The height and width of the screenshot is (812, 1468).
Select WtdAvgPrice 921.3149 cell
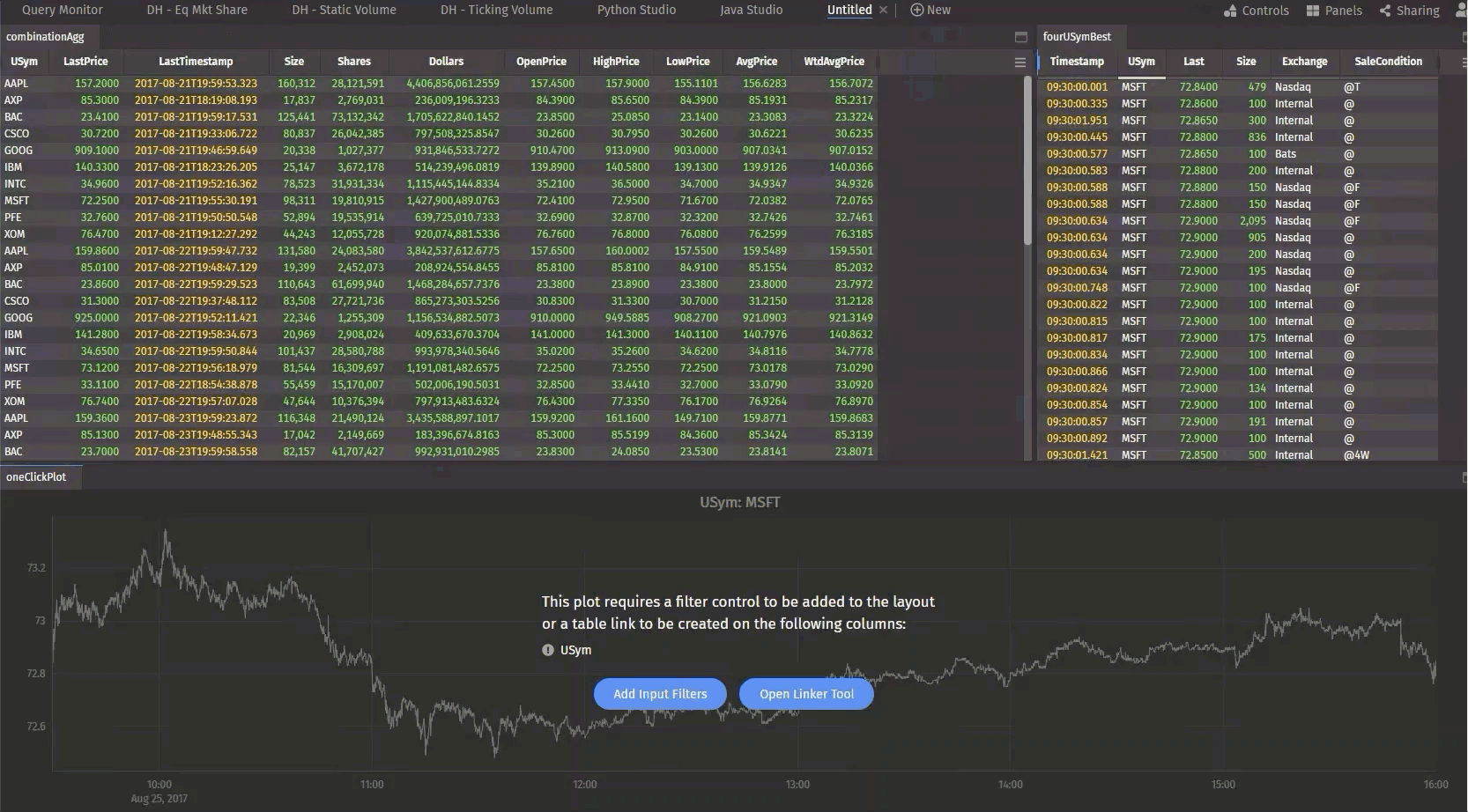click(x=850, y=318)
